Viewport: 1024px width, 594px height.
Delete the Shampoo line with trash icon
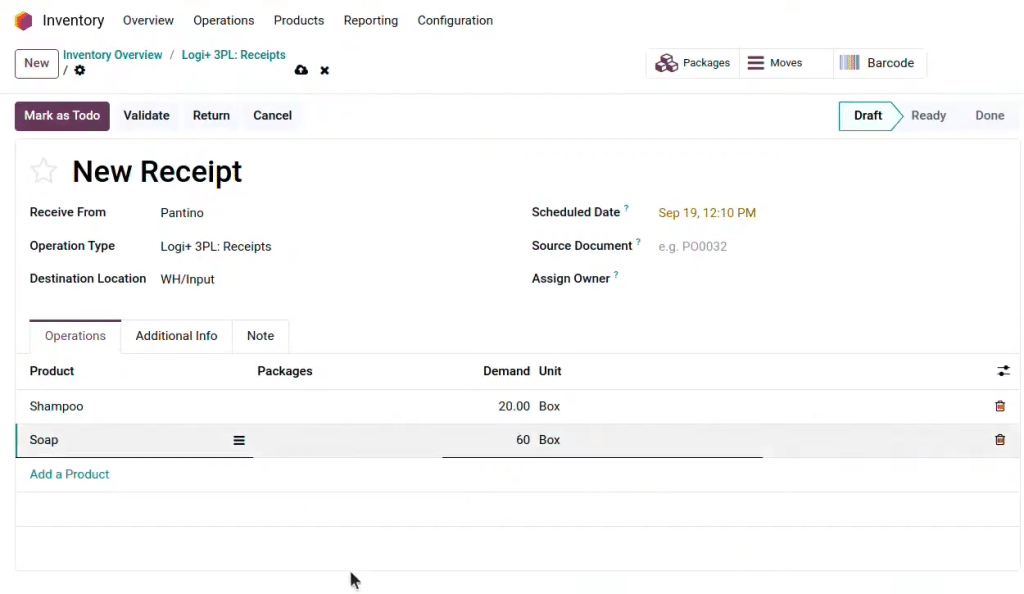pos(999,407)
